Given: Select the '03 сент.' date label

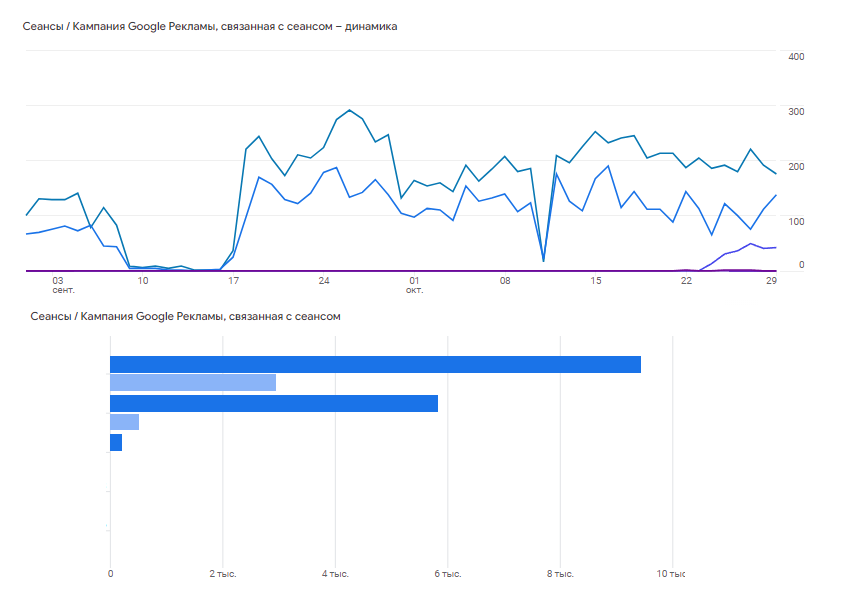Looking at the screenshot, I should [x=62, y=285].
